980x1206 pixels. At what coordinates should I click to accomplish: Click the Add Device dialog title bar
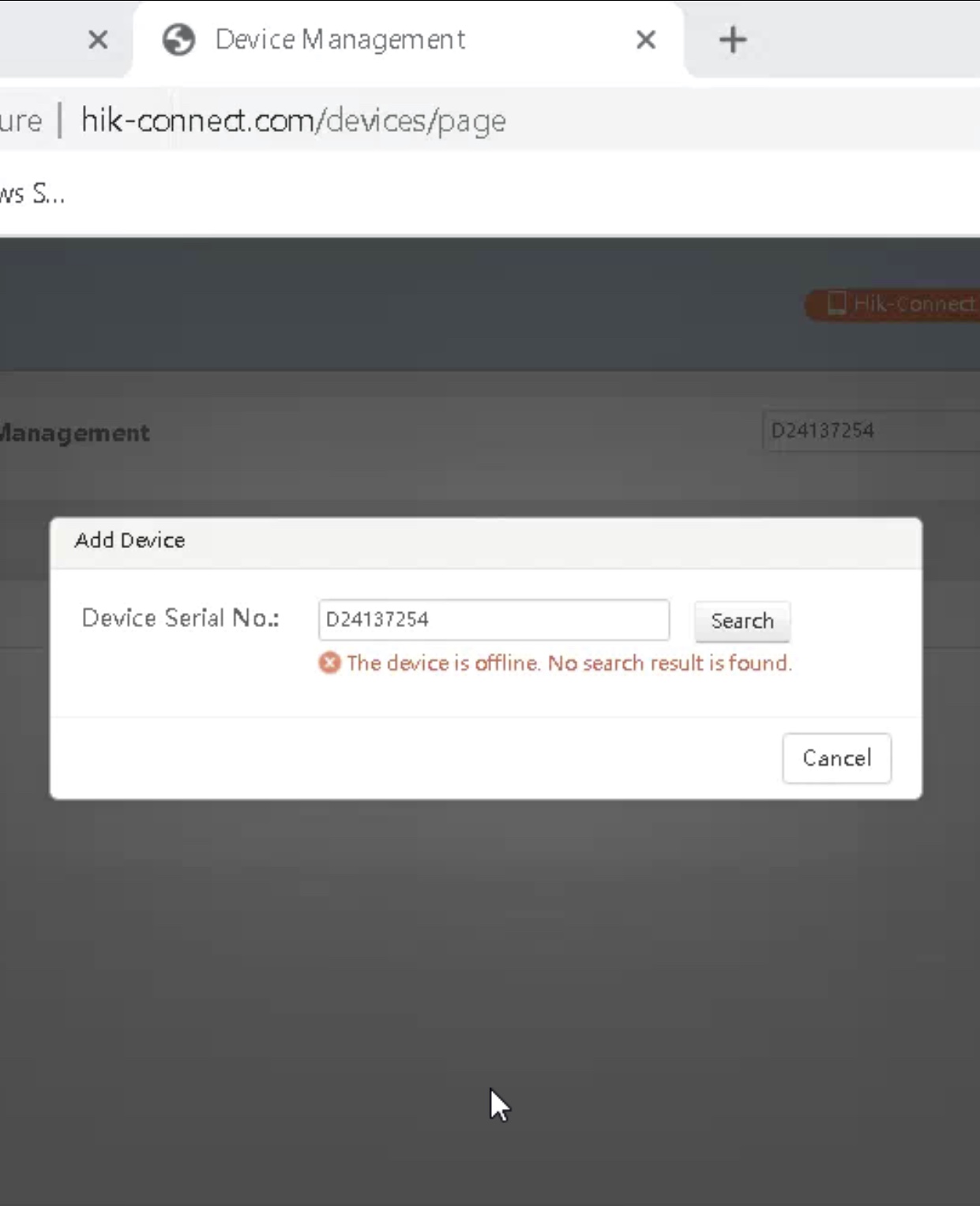pos(485,541)
